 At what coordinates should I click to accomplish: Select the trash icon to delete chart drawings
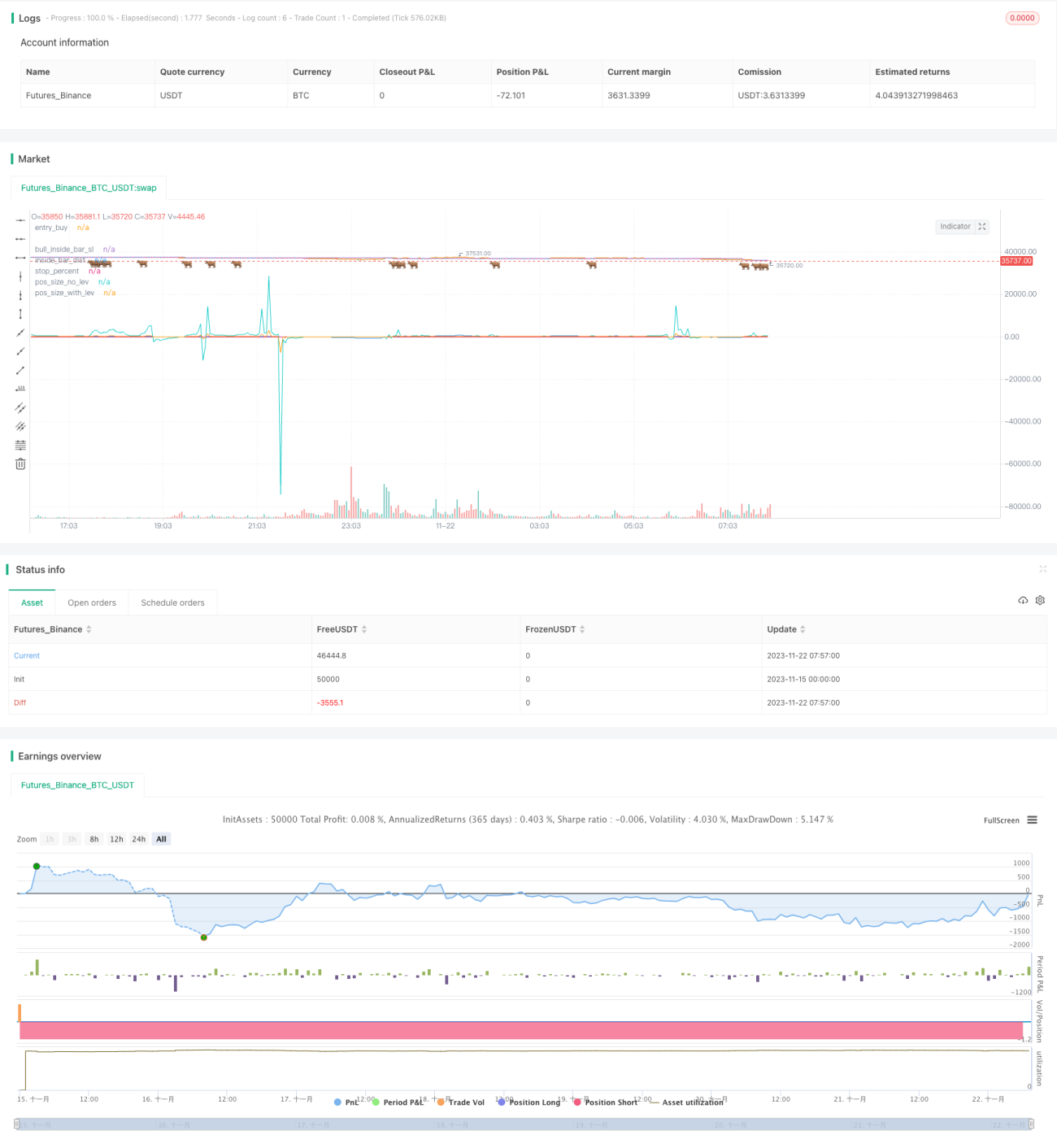click(x=20, y=464)
